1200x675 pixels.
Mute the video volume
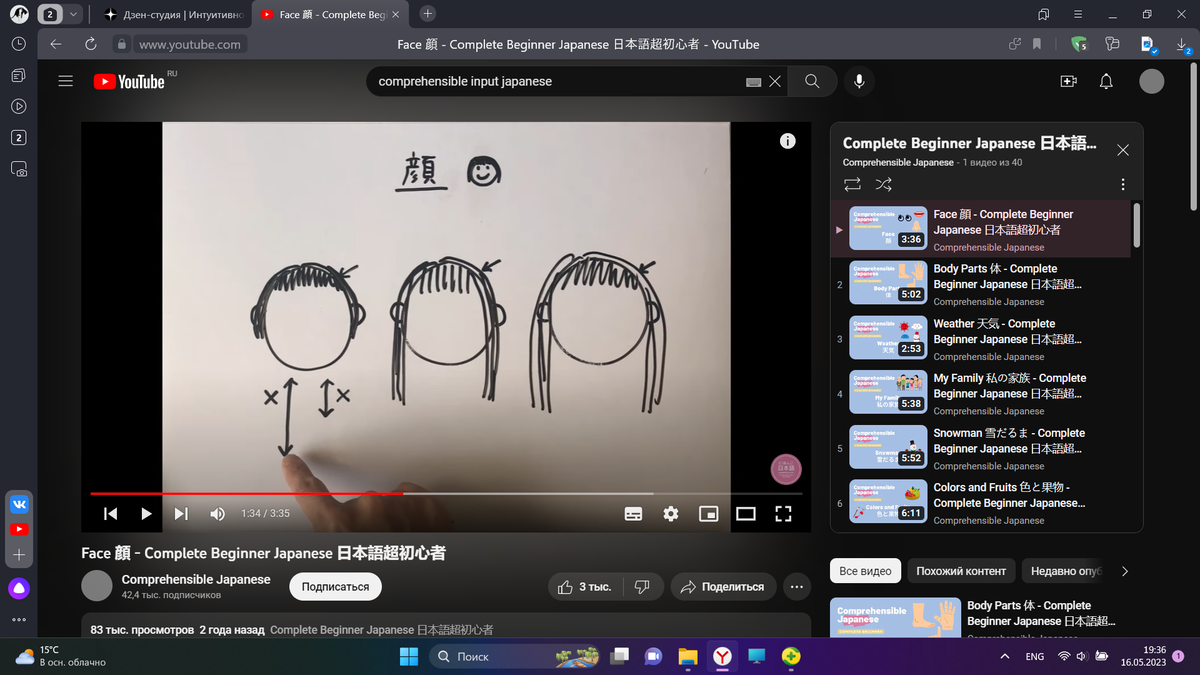click(x=217, y=514)
